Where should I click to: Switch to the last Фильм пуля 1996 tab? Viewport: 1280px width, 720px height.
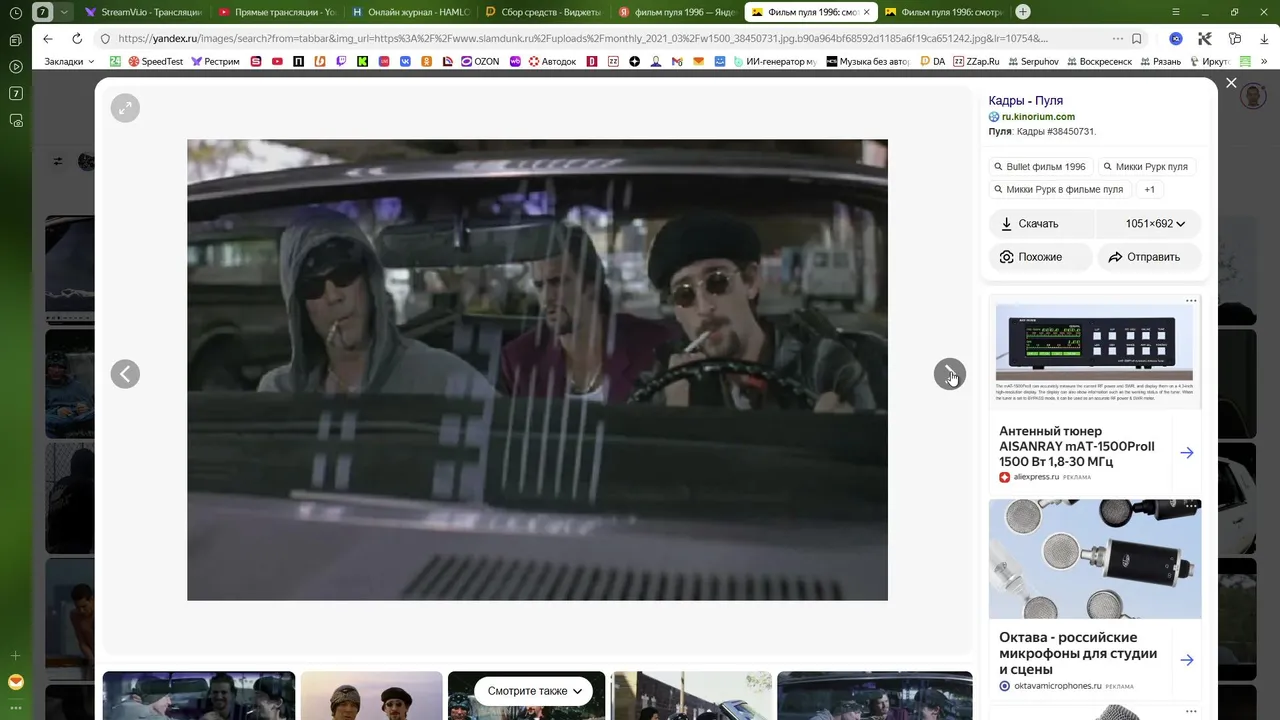(943, 12)
